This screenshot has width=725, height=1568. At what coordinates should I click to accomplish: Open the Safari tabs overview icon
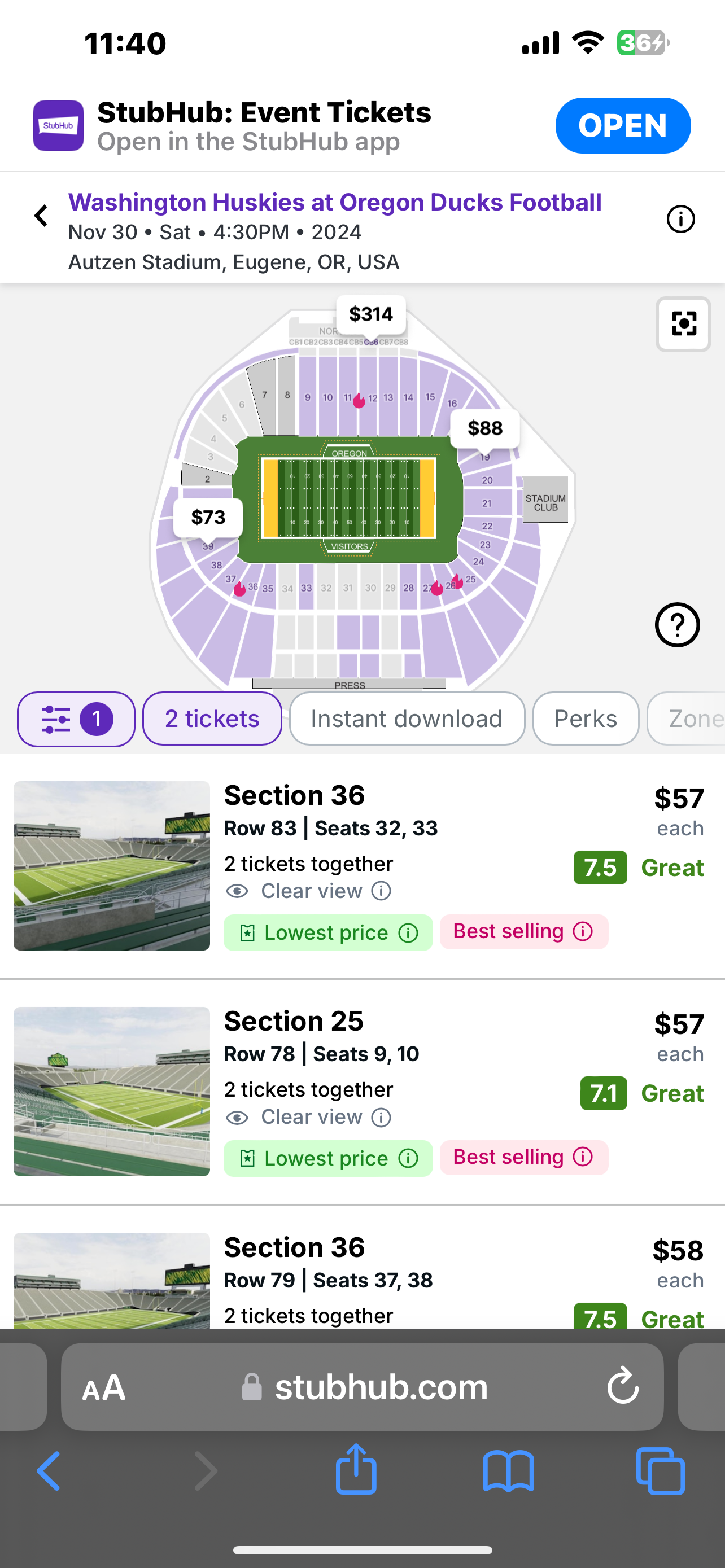click(660, 1470)
